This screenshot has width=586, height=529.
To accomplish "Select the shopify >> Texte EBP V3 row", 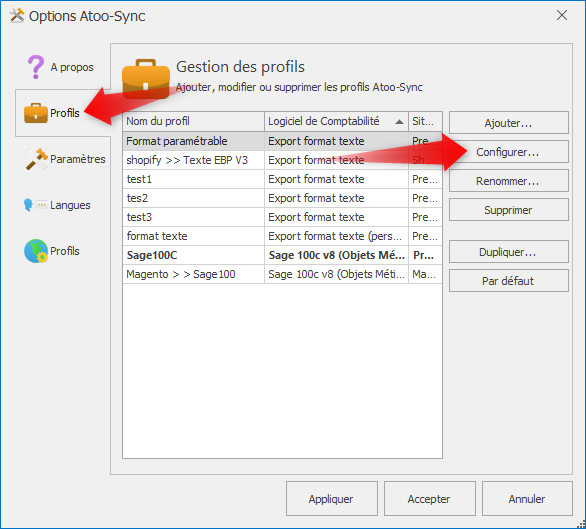I will 283,160.
